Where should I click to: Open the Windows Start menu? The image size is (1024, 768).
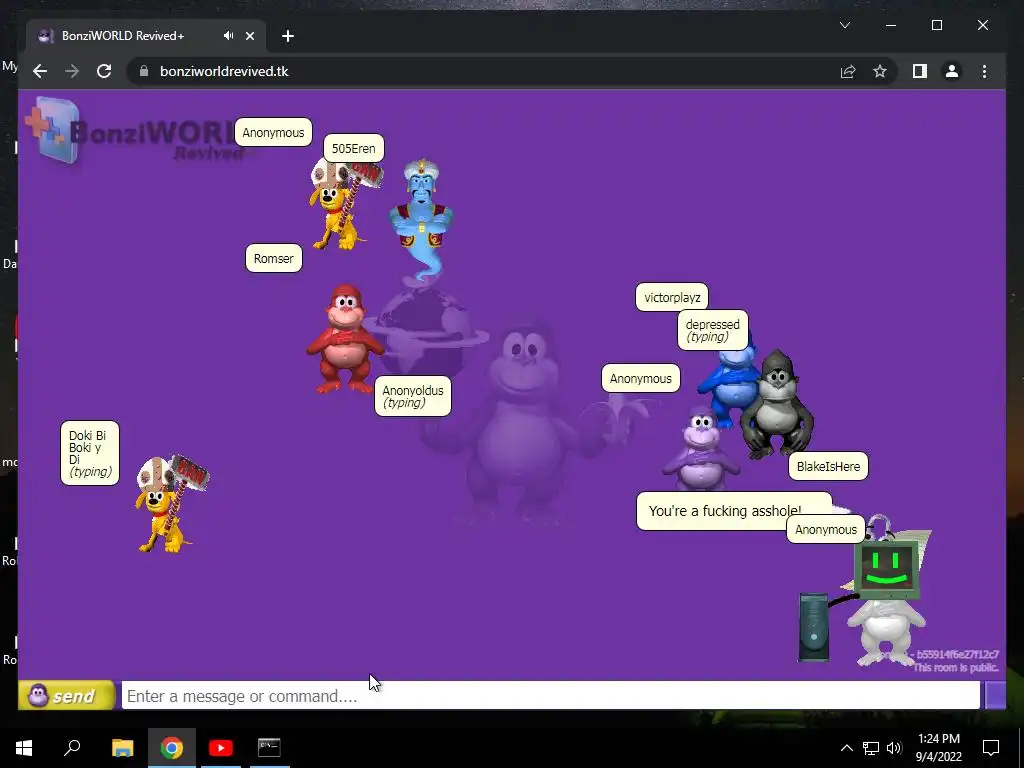(24, 748)
